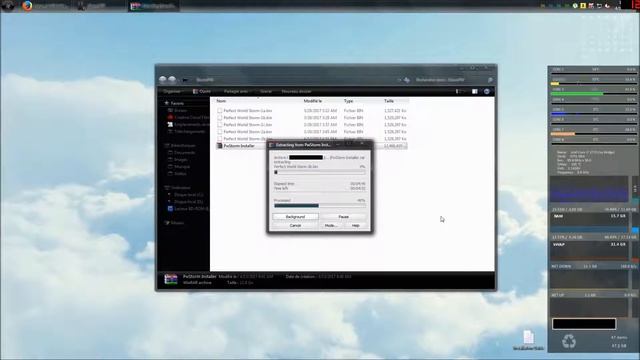The image size is (640, 360).
Task: Open the Recycle Bin on desktop
Action: point(569,341)
